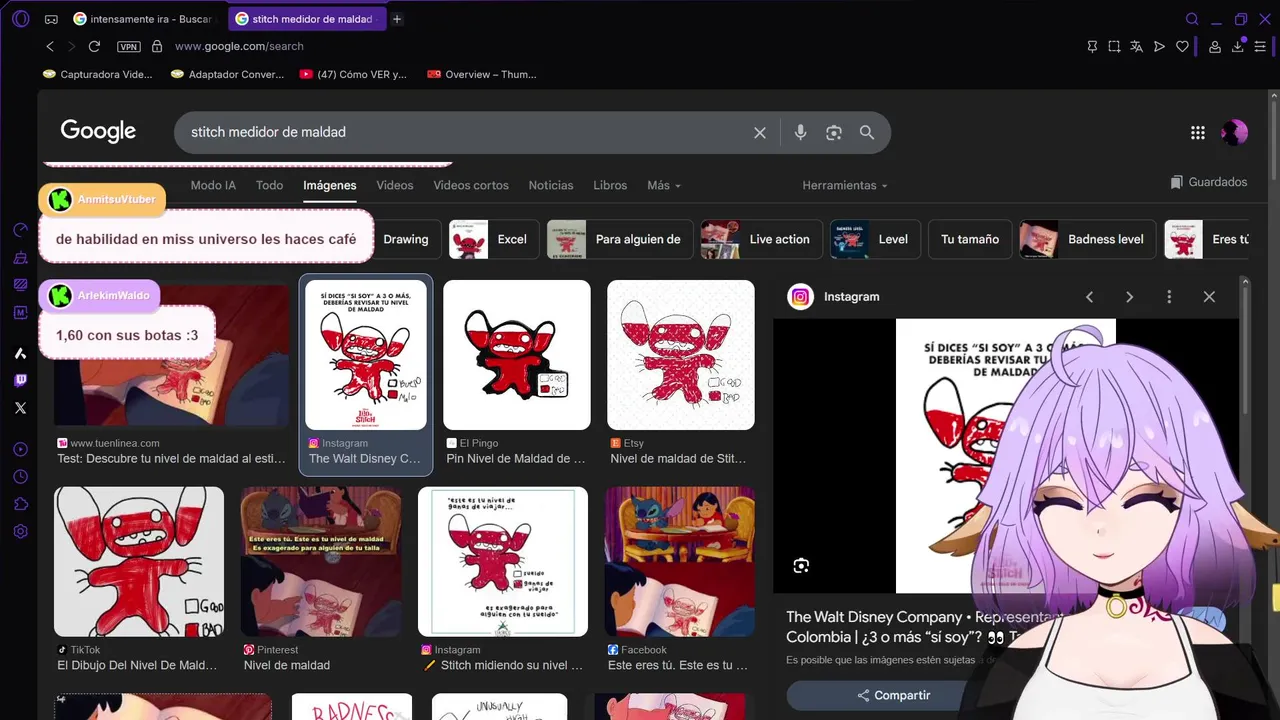Show previous image in preview panel
The image size is (1280, 720).
[x=1090, y=297]
